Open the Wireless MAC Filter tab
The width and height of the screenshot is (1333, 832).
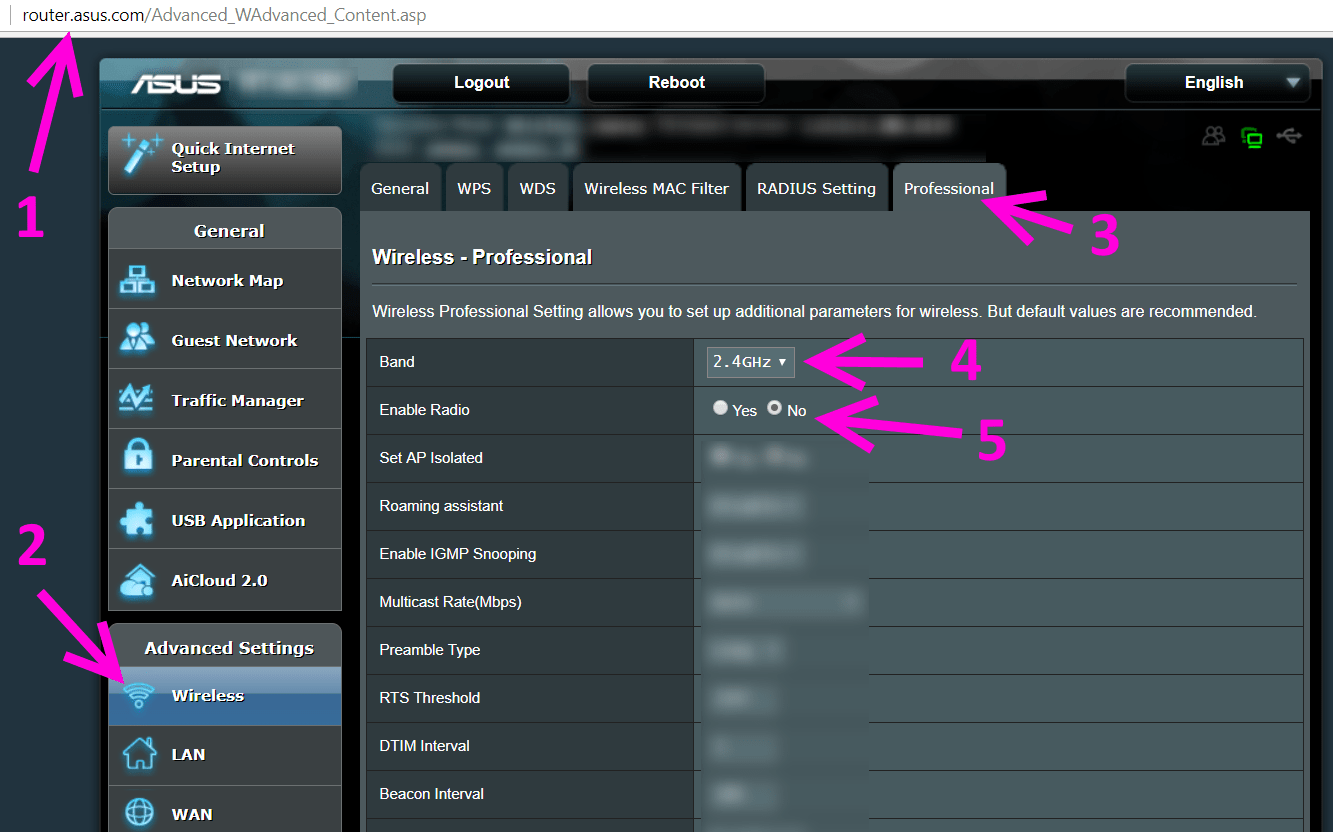(x=657, y=188)
